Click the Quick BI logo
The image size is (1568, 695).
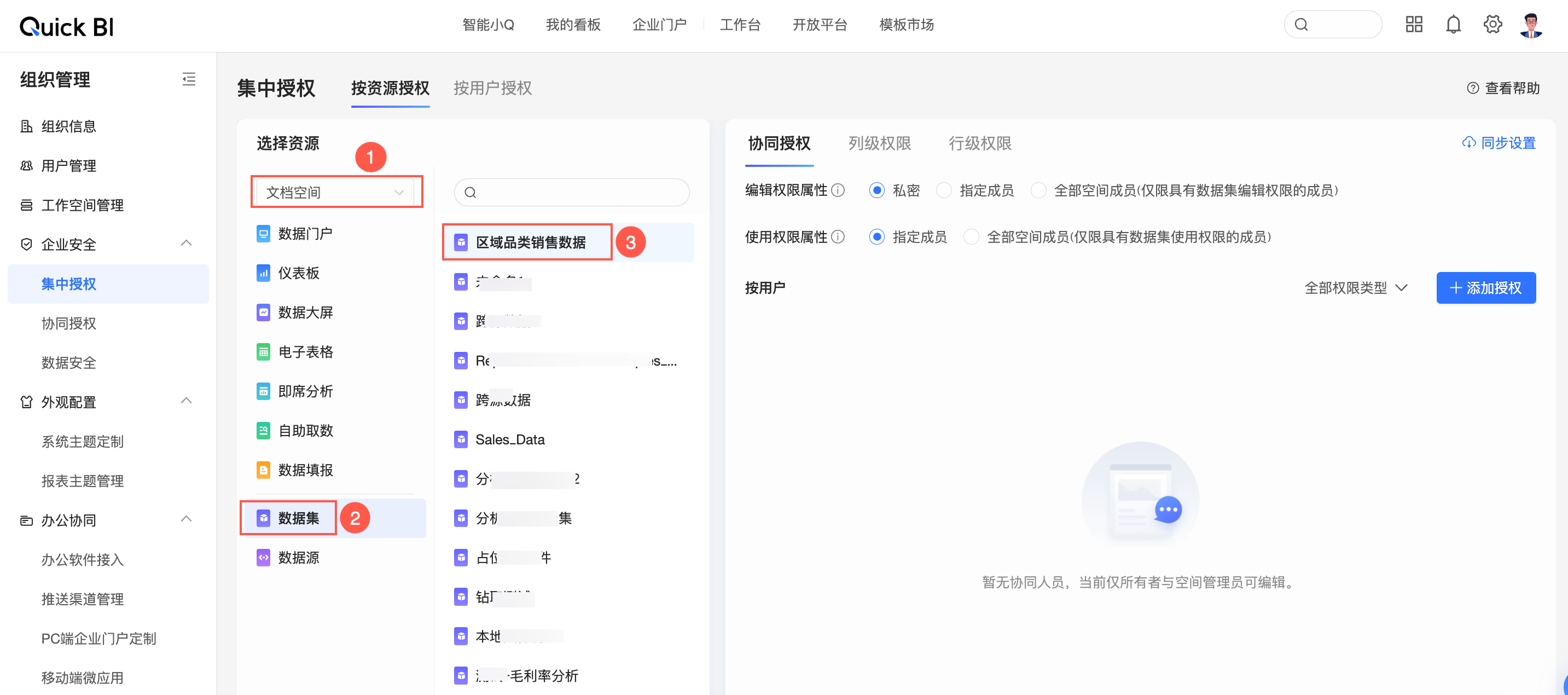pyautogui.click(x=66, y=26)
